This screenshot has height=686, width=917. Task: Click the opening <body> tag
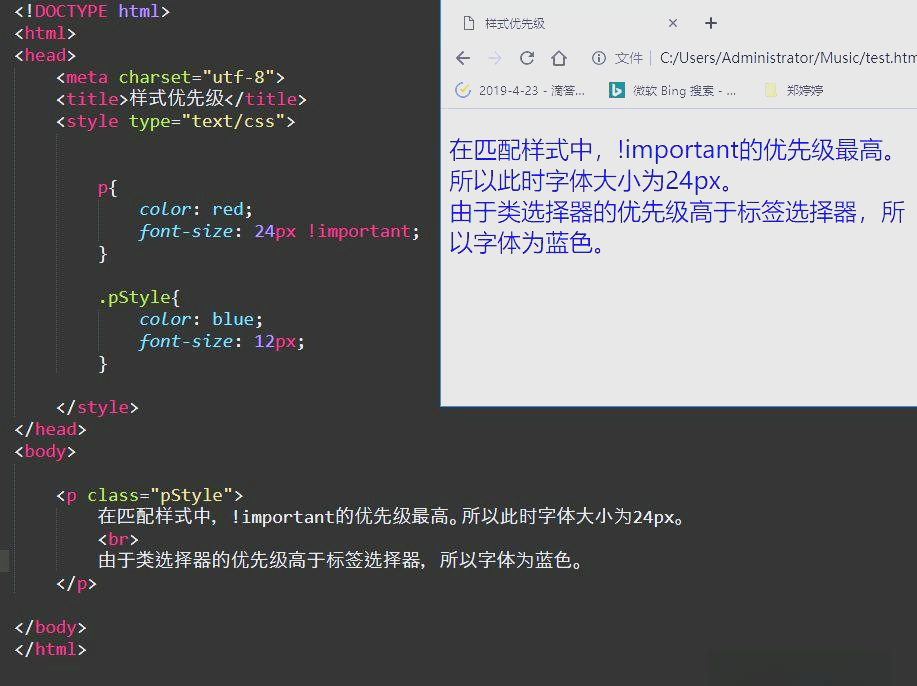[x=45, y=451]
